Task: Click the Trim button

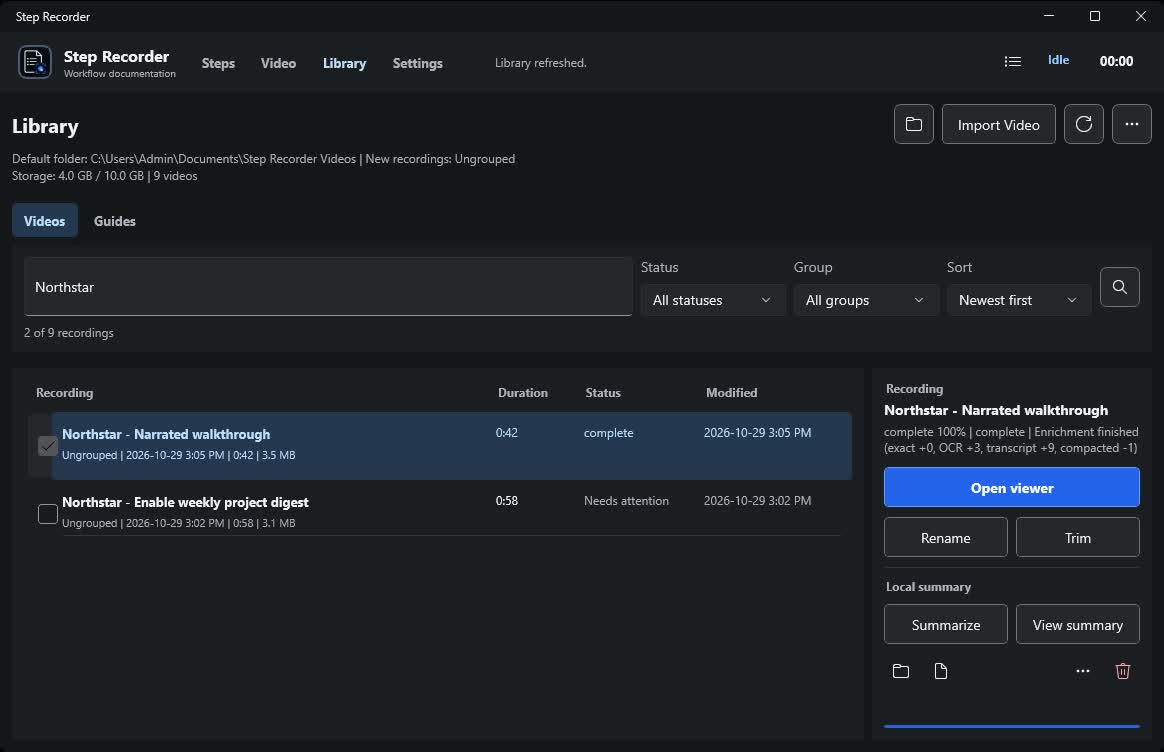Action: [x=1077, y=537]
